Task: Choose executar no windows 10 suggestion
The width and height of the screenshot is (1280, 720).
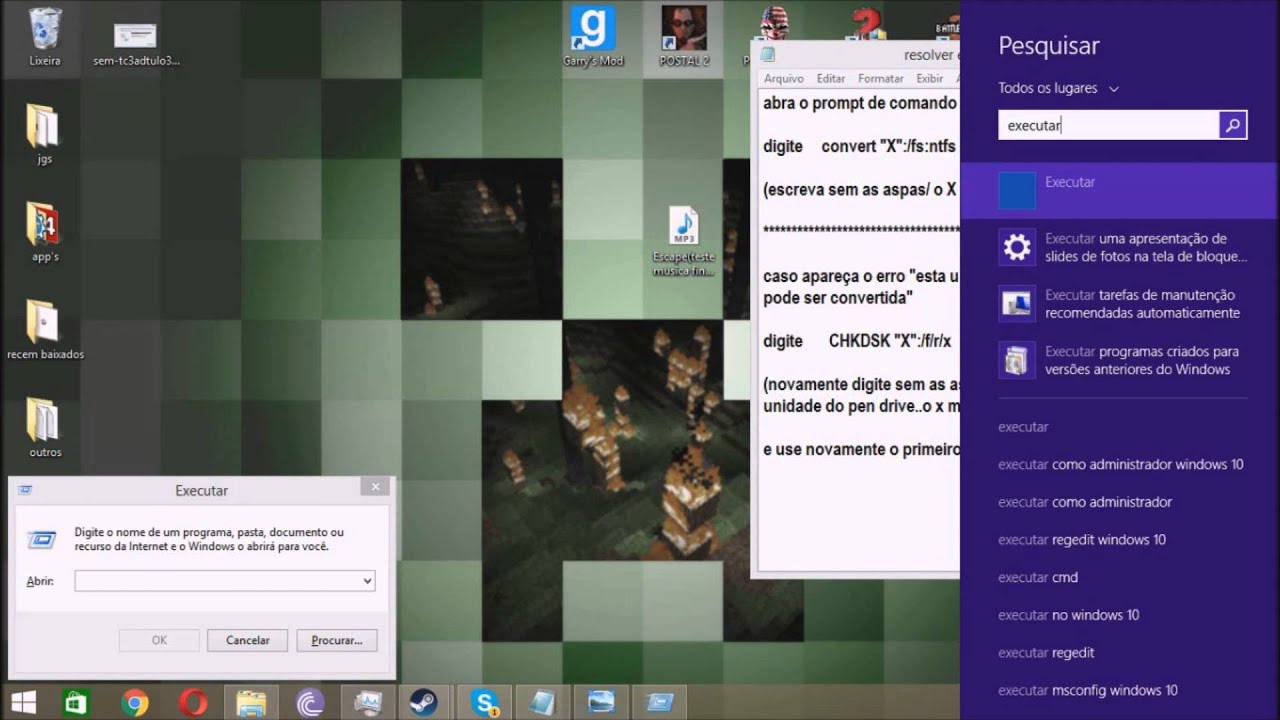Action: tap(1068, 615)
